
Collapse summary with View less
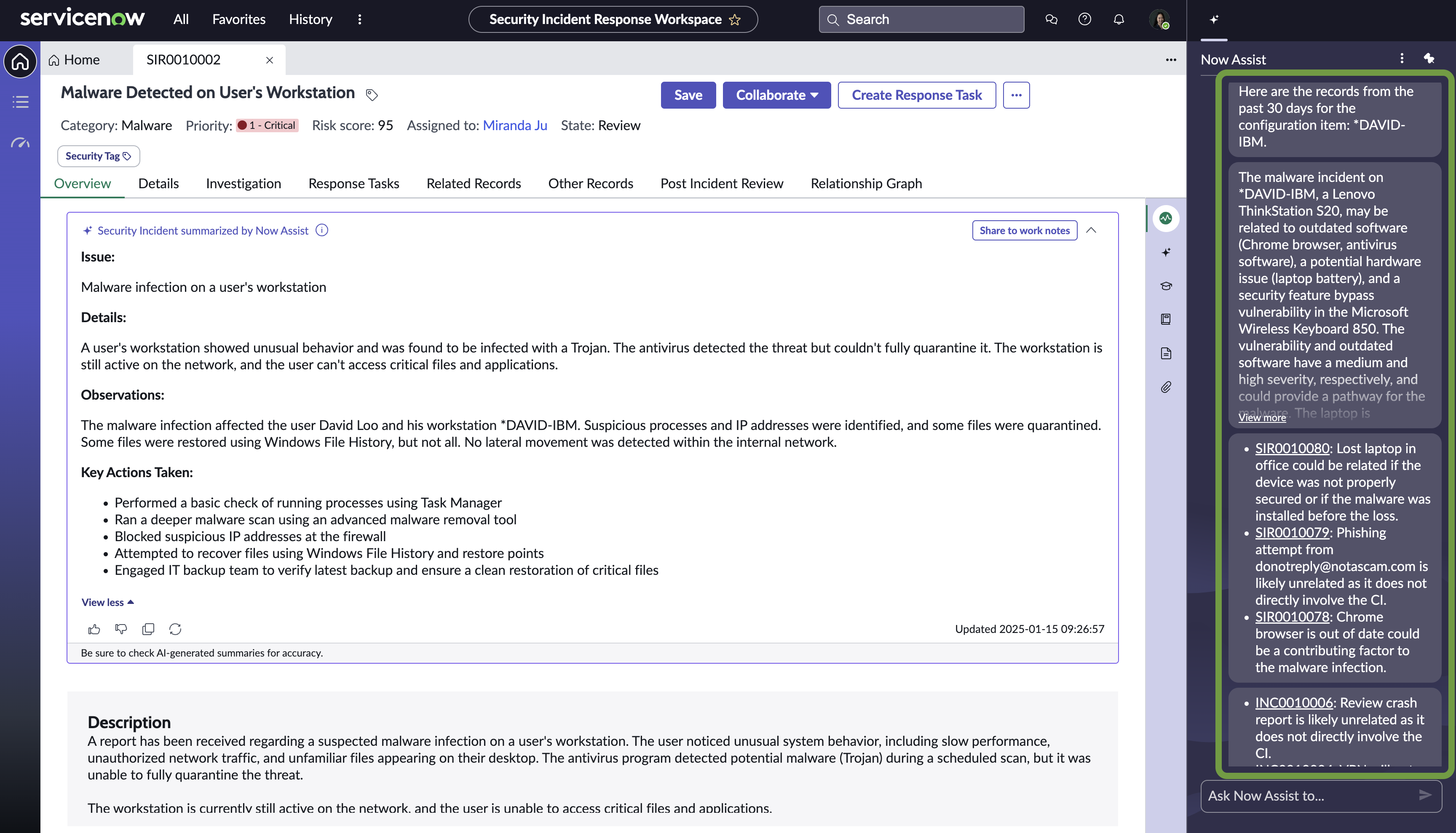click(x=107, y=602)
